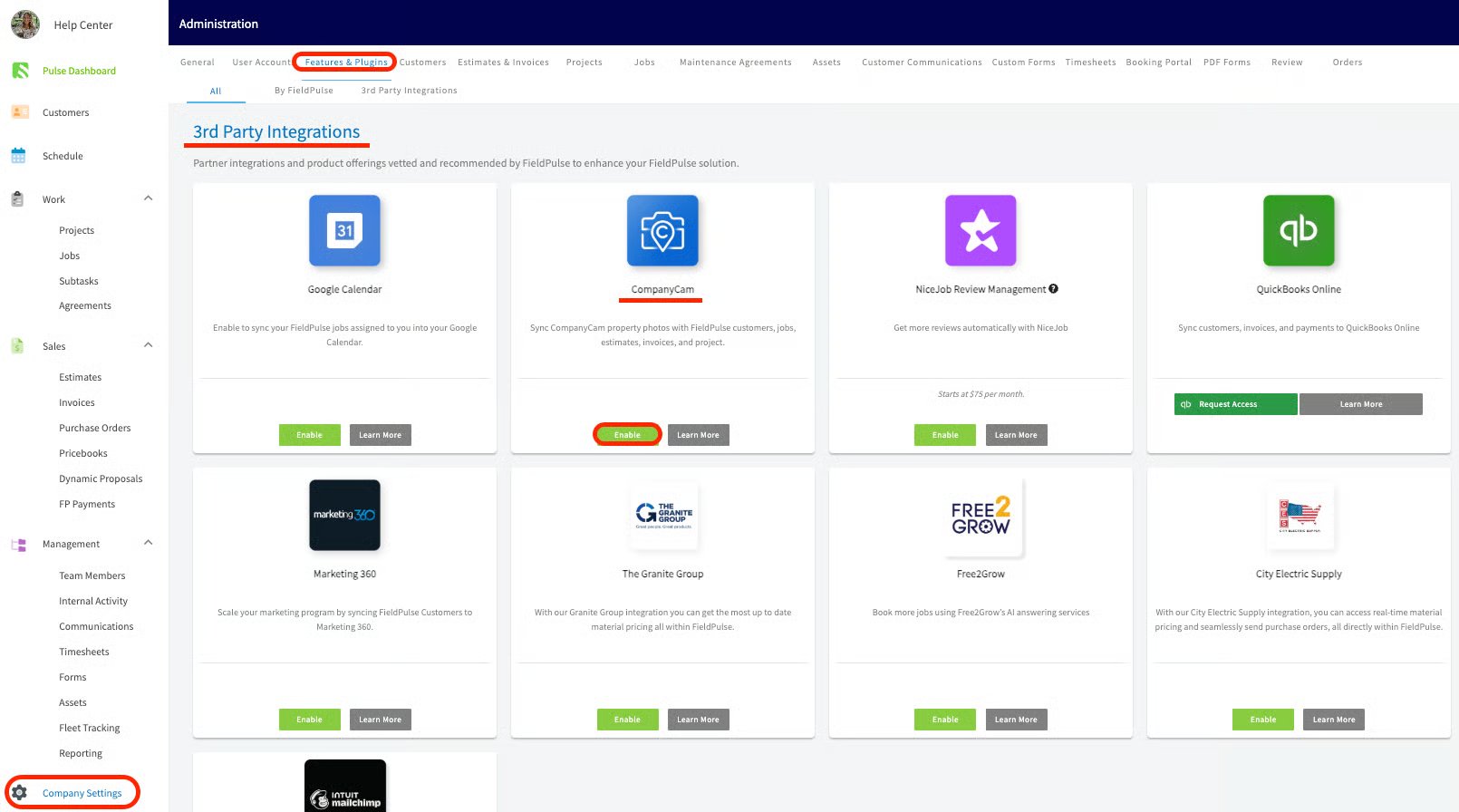Click the CompanyCam camera icon

(662, 230)
